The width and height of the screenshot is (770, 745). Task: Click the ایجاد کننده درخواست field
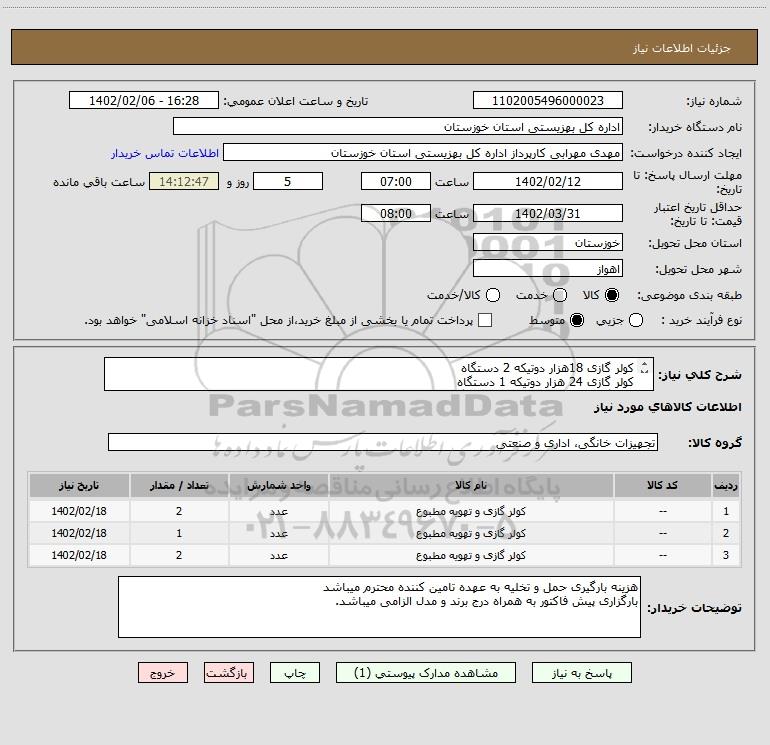423,153
